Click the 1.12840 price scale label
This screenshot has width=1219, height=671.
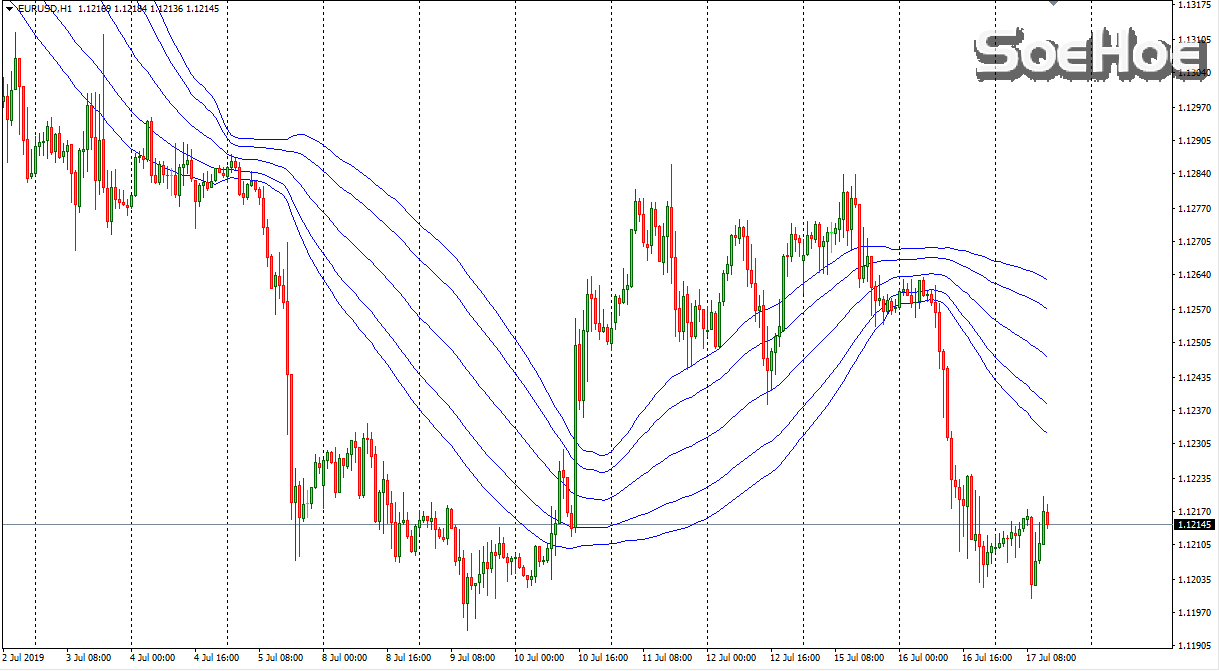point(1194,174)
